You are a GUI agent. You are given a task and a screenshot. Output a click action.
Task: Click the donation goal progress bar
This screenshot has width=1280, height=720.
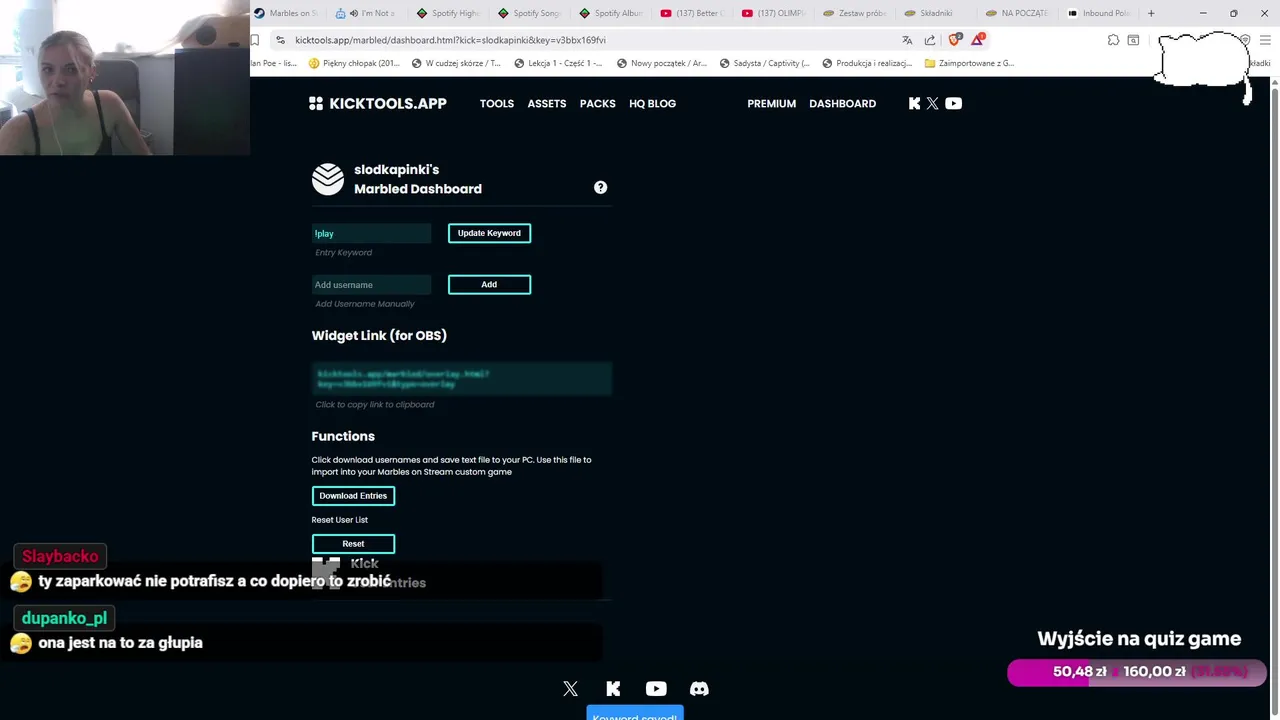(1137, 672)
